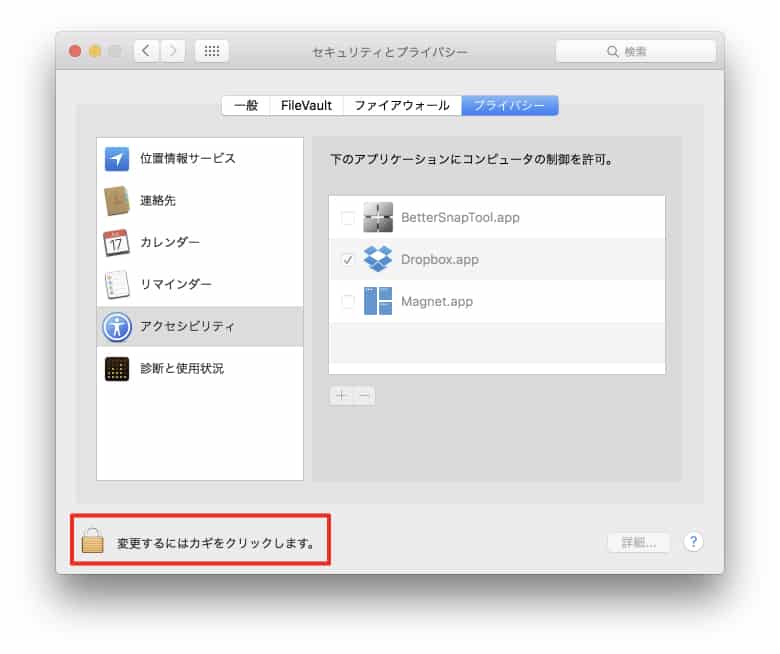Open help with the question mark button
Image resolution: width=780 pixels, height=654 pixels.
[693, 542]
